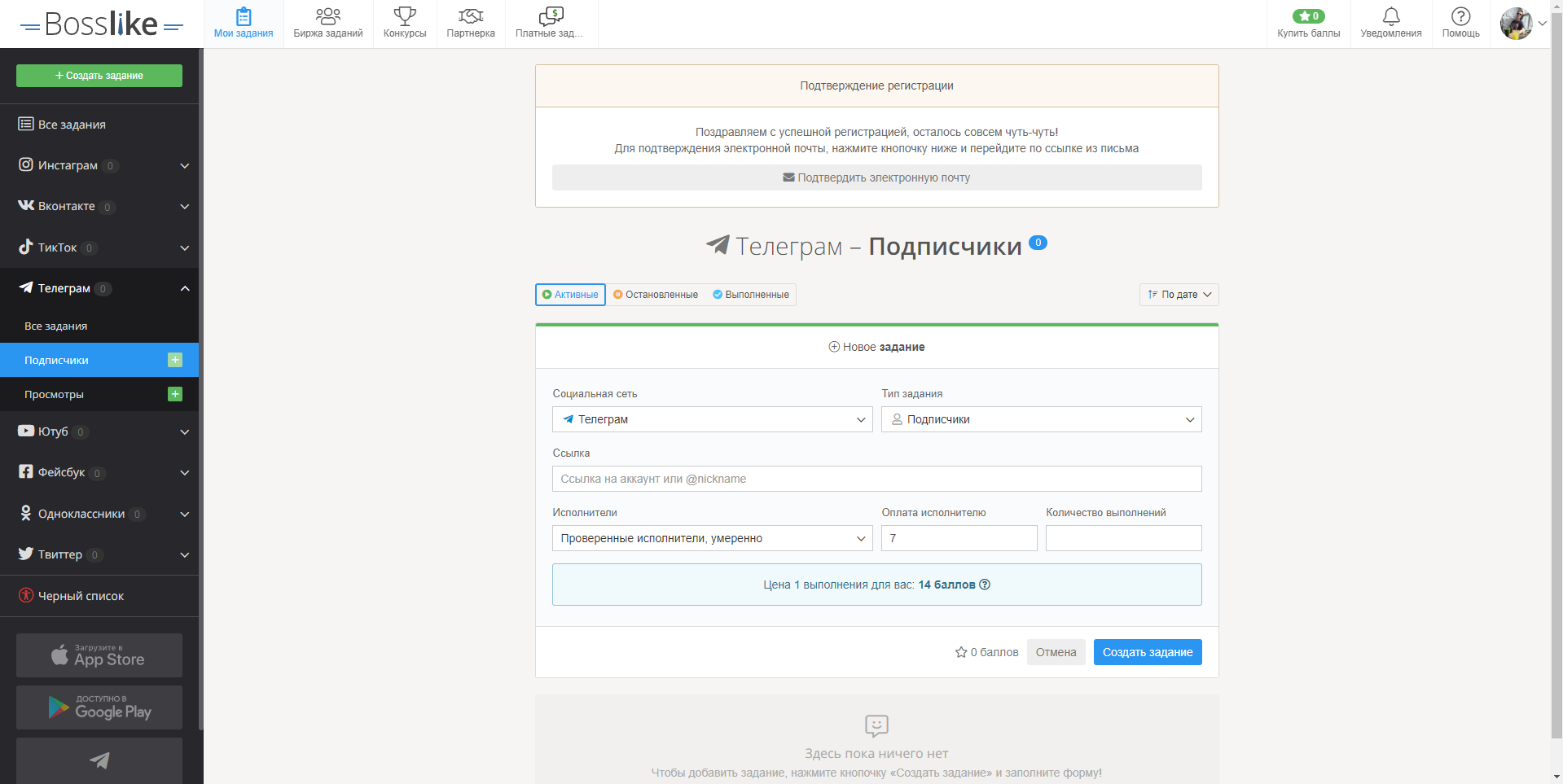Click the blue 0 badge next to Подписчики title

click(1038, 243)
